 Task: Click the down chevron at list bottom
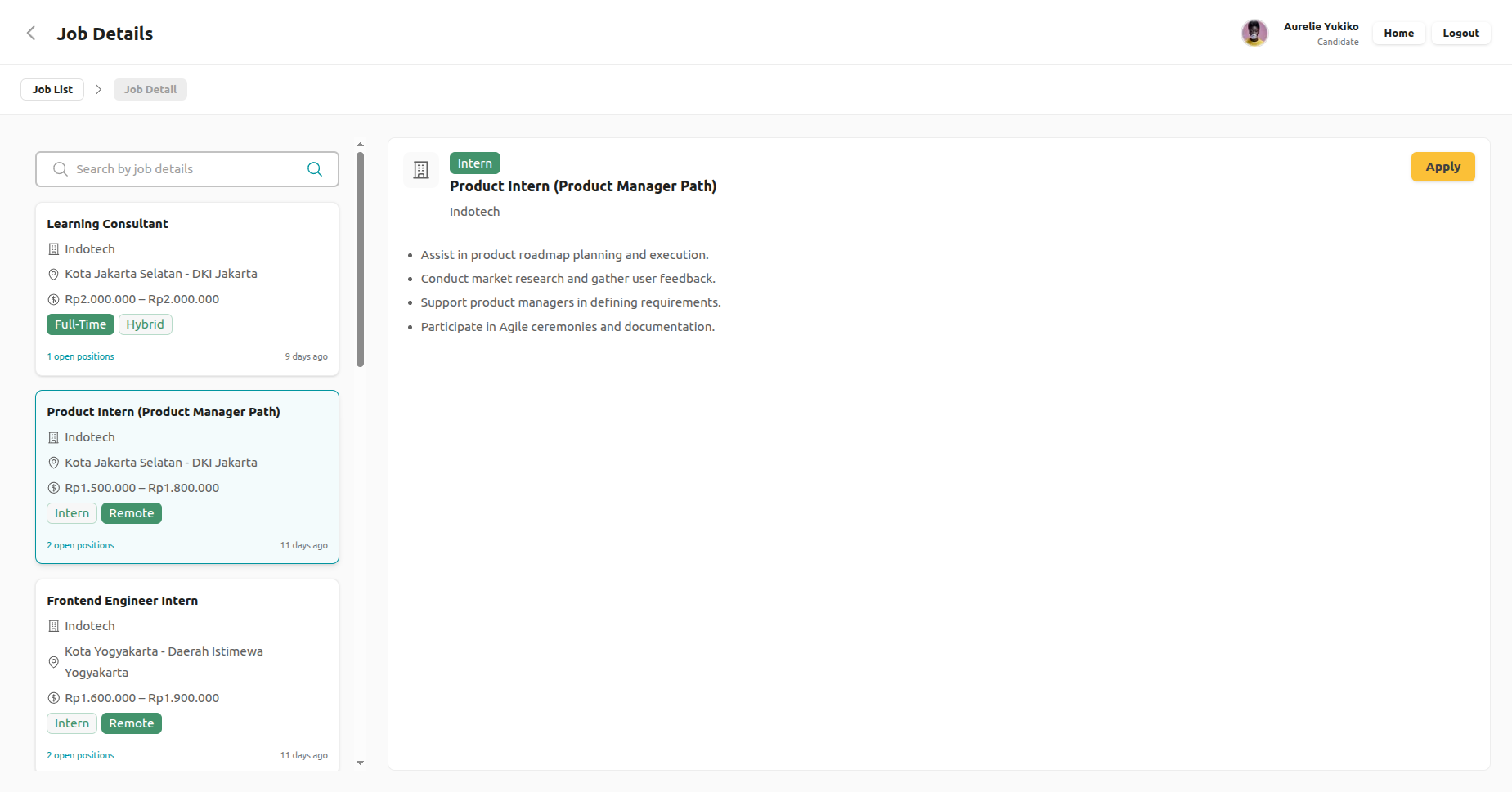point(360,763)
